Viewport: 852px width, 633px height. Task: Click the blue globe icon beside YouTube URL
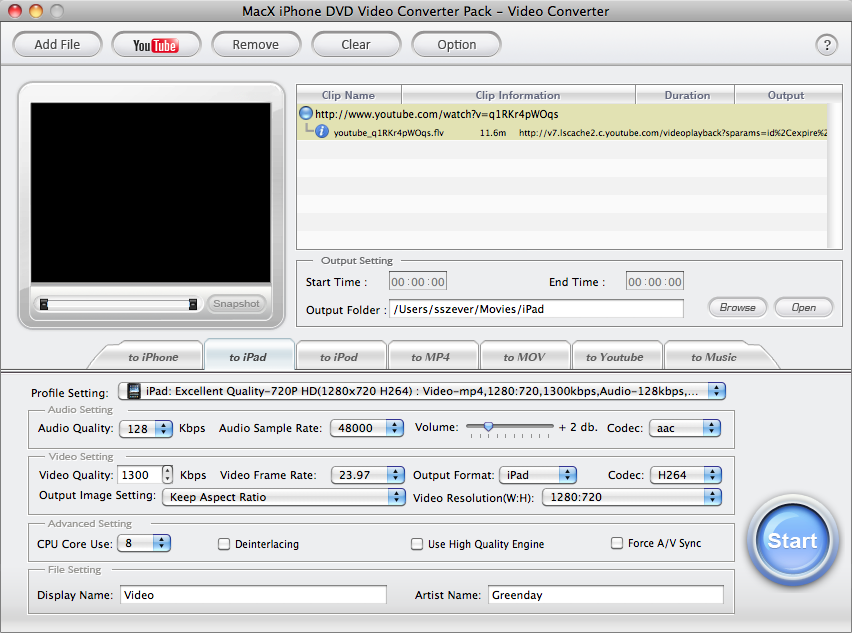[306, 114]
